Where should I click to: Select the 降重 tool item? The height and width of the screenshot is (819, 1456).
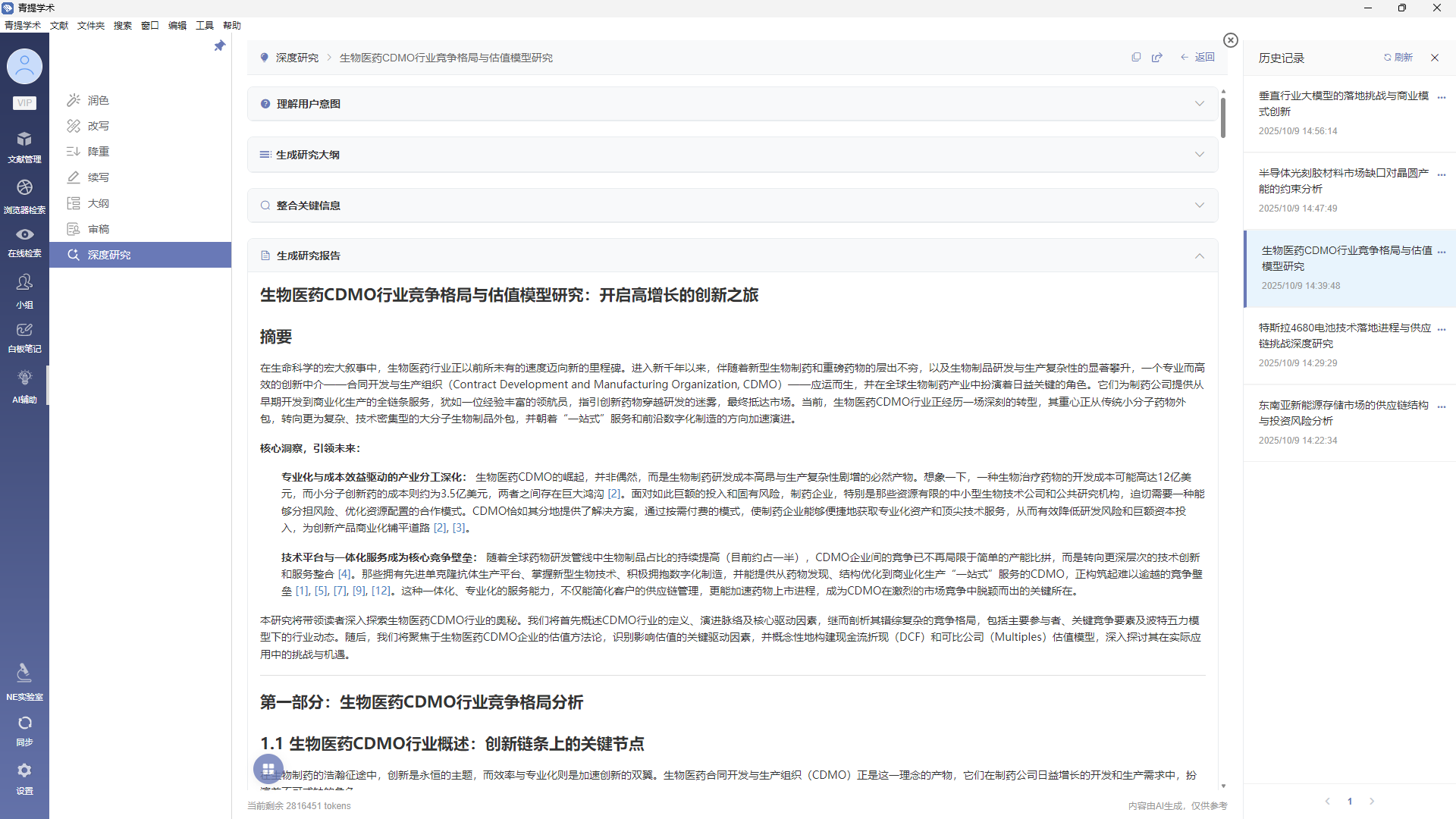click(x=99, y=152)
